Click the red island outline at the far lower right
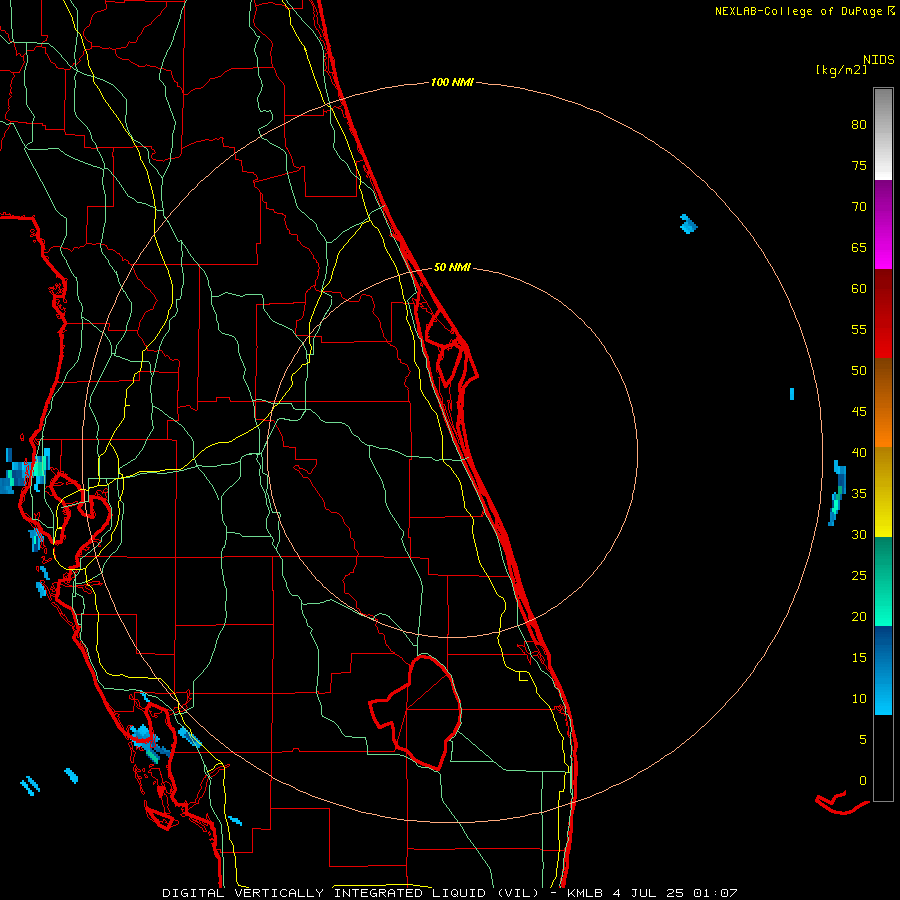 point(842,804)
